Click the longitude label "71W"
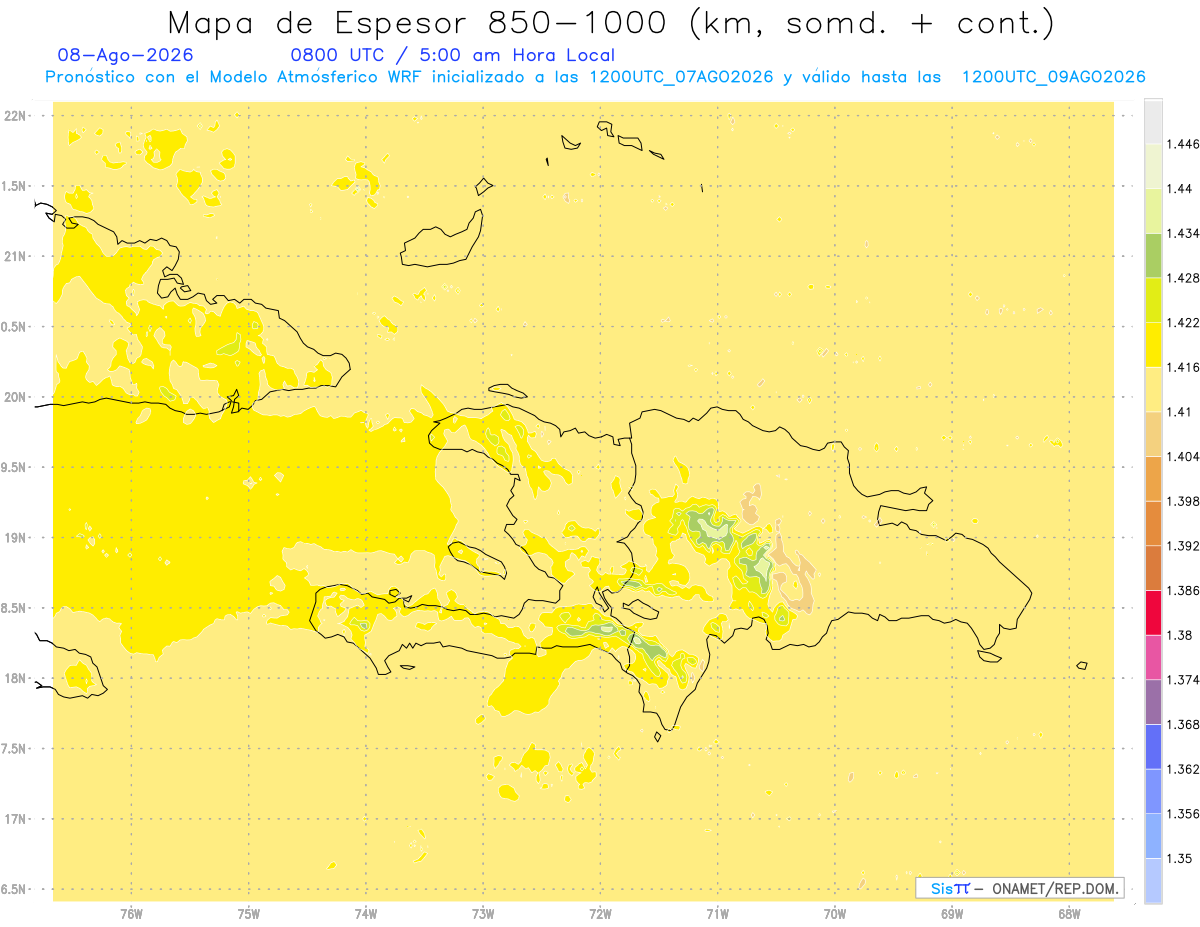Image resolution: width=1200 pixels, height=927 pixels. (717, 913)
